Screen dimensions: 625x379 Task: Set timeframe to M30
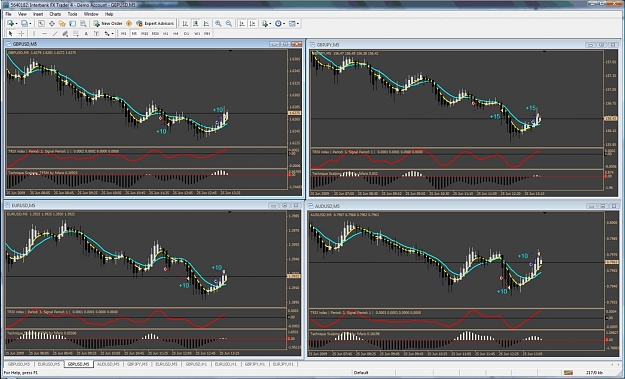[x=155, y=33]
